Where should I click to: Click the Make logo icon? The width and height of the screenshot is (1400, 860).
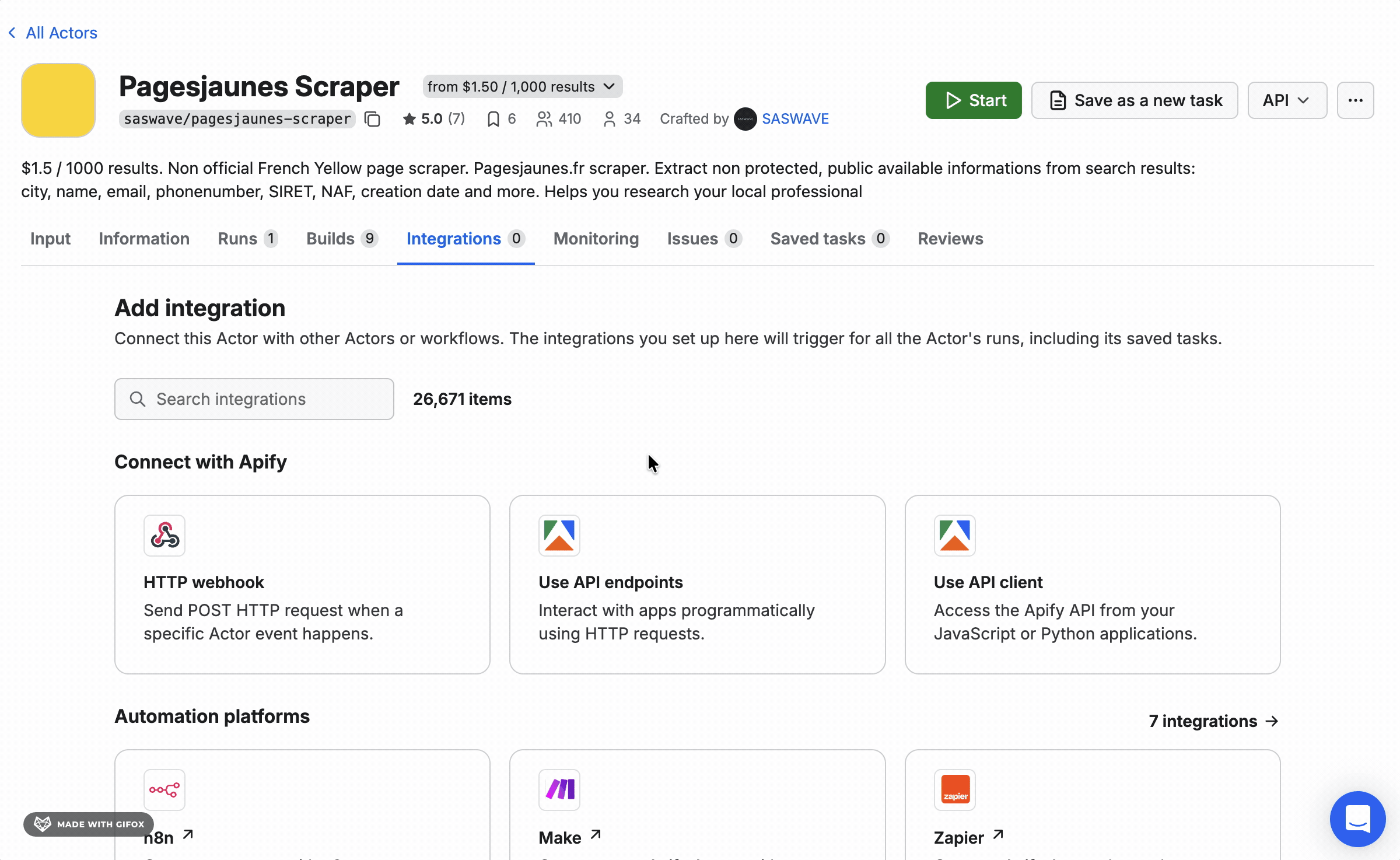(x=559, y=790)
